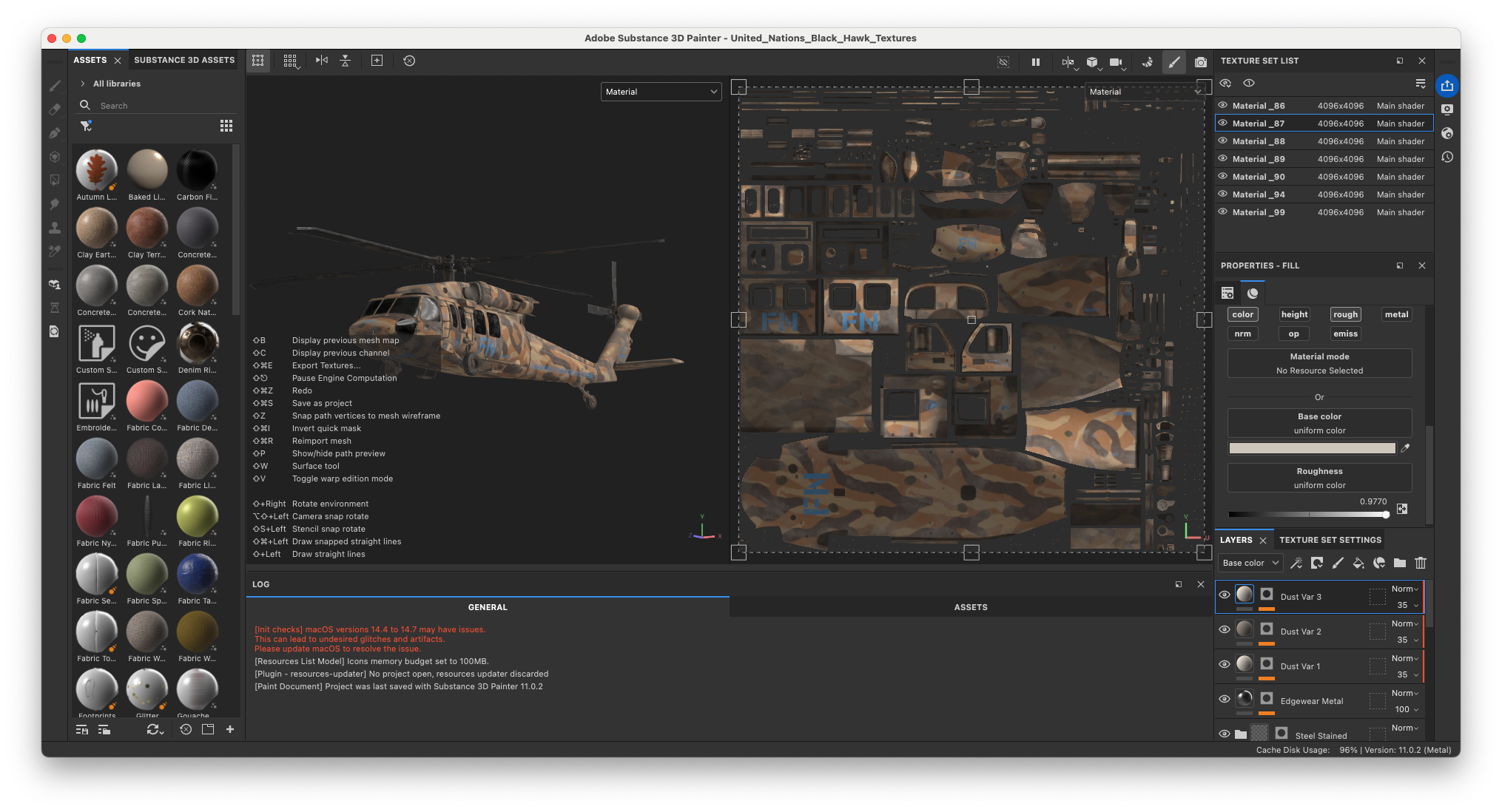Open the camera screenshot icon in viewport toolbar
The image size is (1502, 812).
[1201, 62]
